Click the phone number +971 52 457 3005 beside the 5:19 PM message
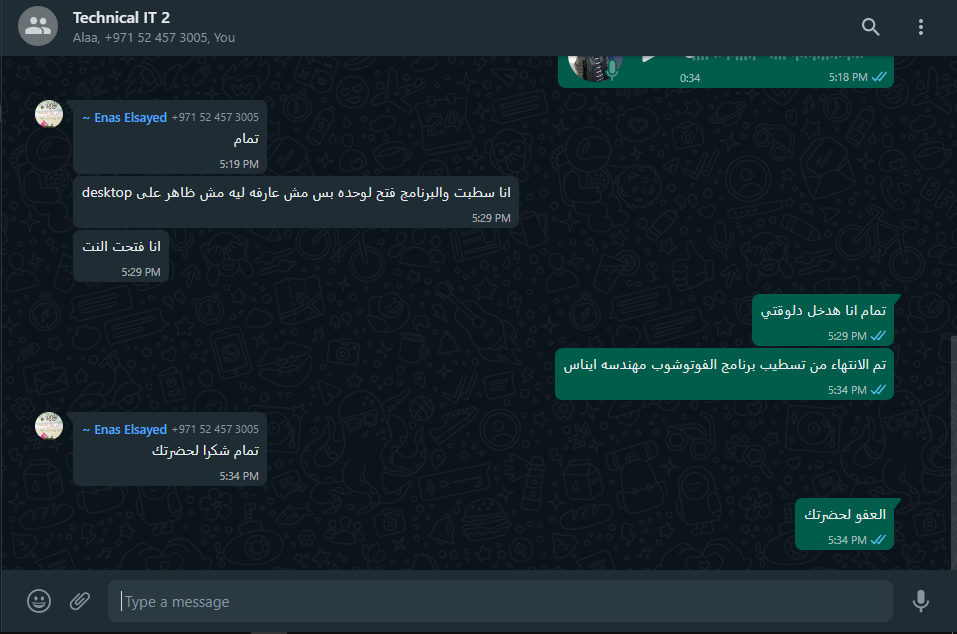This screenshot has height=634, width=957. click(x=215, y=117)
